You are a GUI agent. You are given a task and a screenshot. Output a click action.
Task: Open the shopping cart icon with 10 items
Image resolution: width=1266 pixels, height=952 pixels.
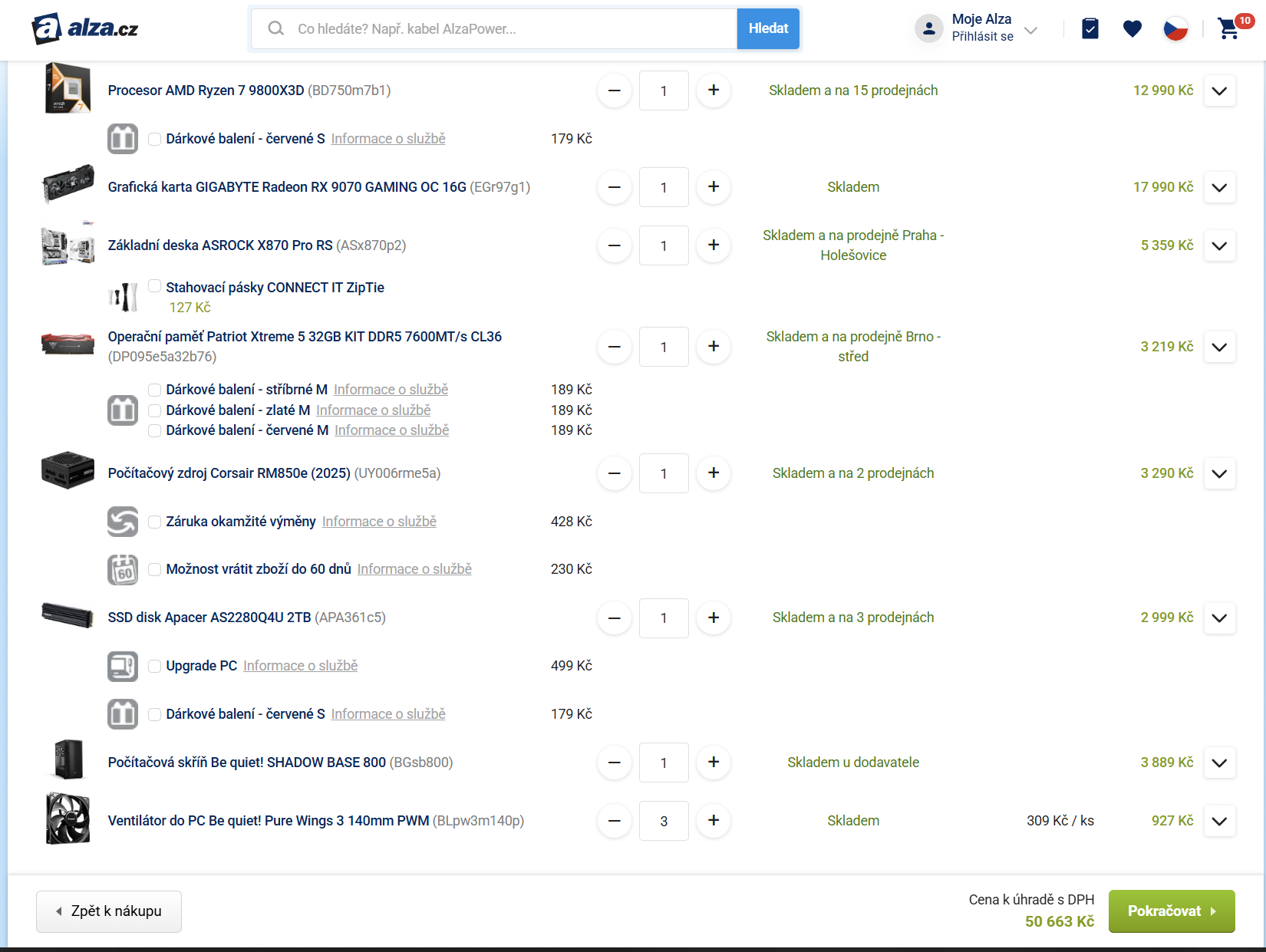[x=1229, y=29]
